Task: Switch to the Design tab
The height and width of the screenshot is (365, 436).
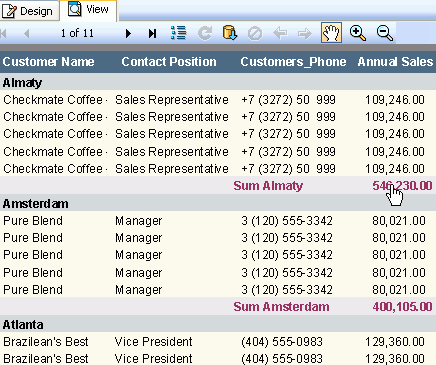Action: 29,11
